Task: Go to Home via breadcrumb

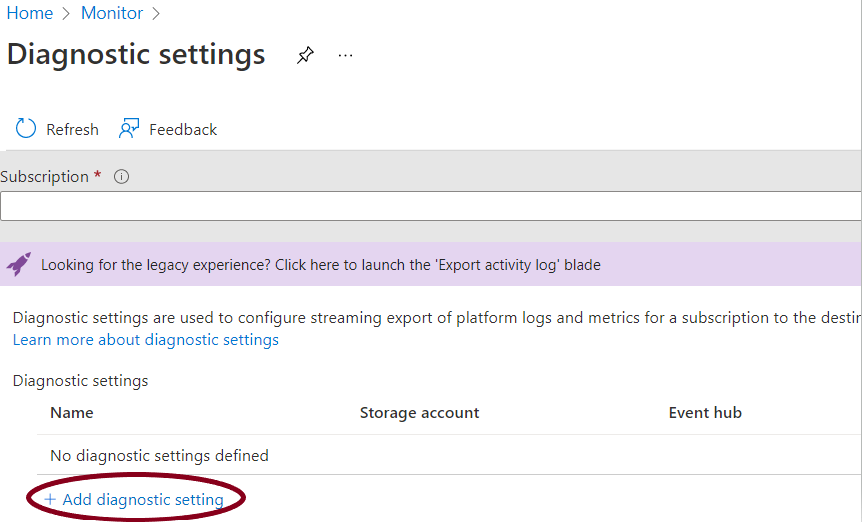Action: coord(30,13)
